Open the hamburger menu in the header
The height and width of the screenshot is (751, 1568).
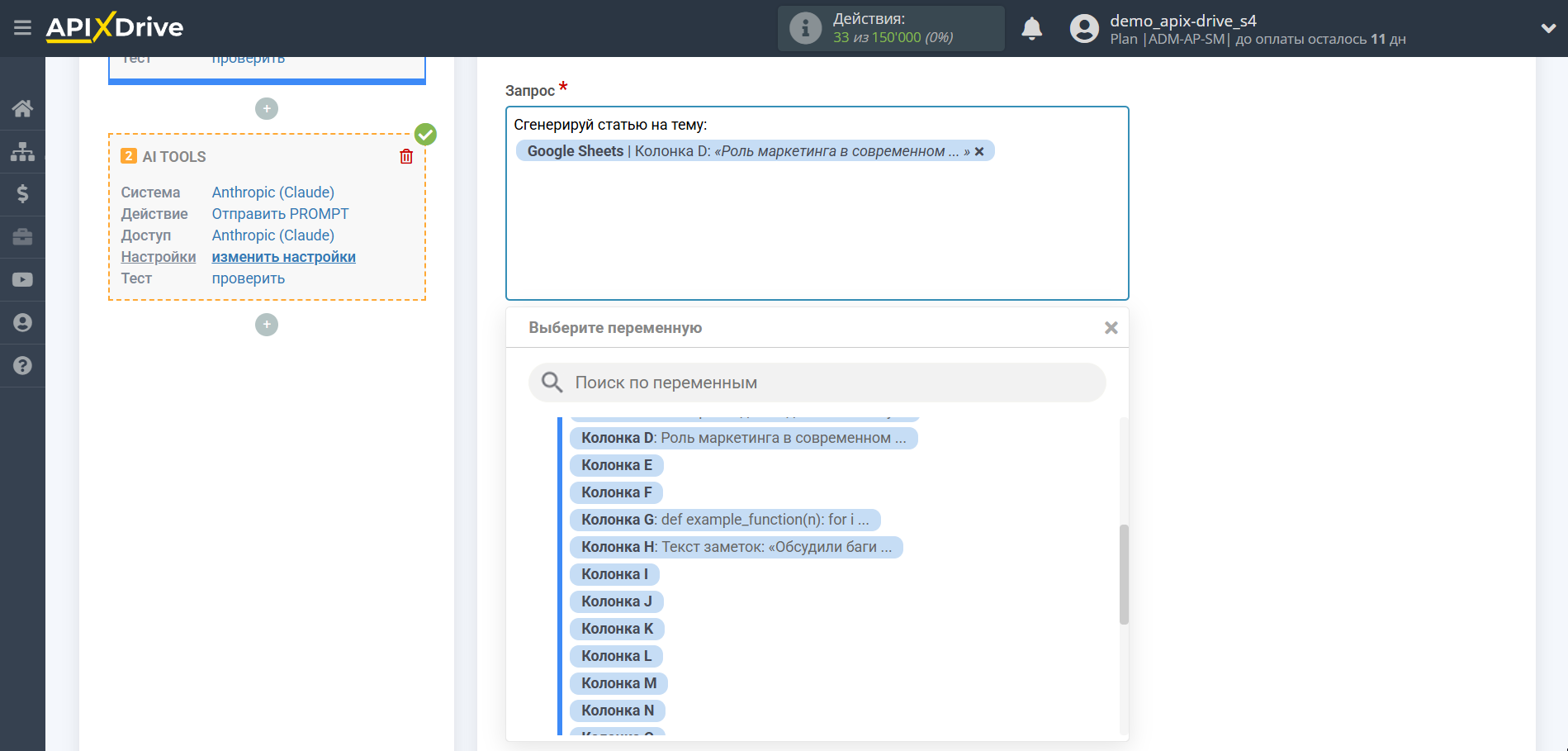pos(22,28)
